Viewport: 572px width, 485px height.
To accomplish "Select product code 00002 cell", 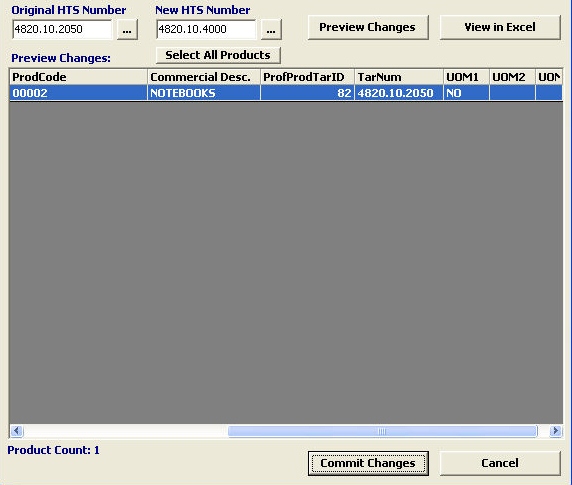I will click(78, 93).
